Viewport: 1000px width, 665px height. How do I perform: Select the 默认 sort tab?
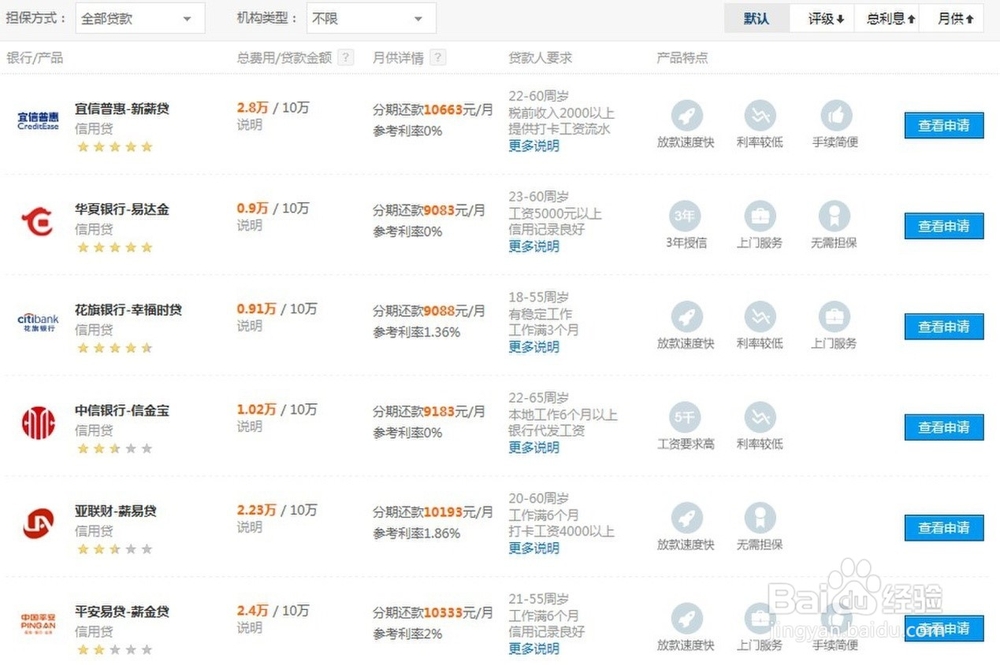pos(756,18)
